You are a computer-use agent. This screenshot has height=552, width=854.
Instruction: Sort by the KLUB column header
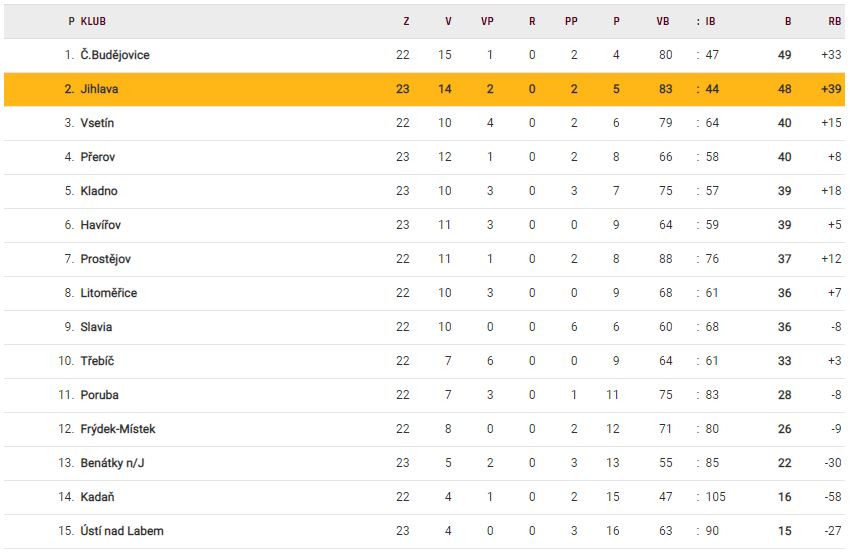(x=94, y=21)
